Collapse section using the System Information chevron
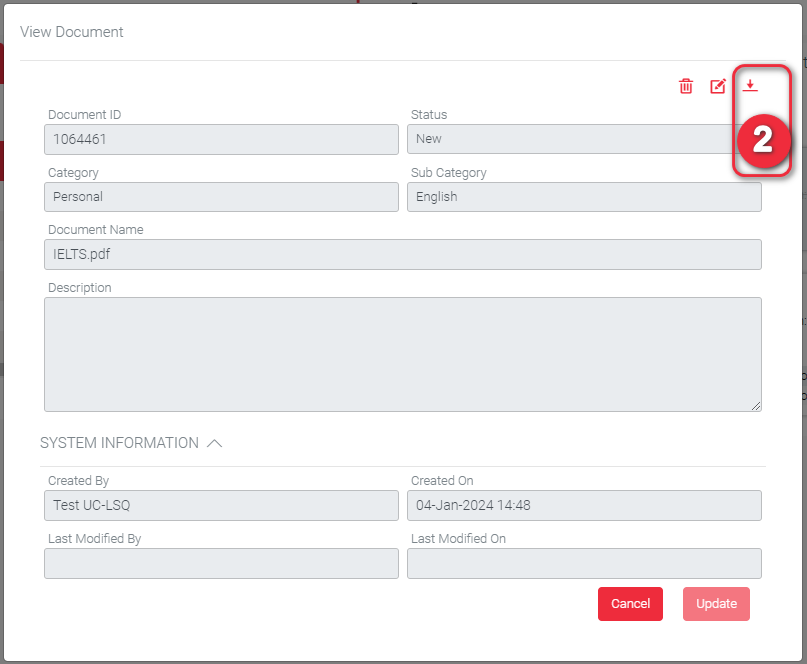This screenshot has height=664, width=807. pyautogui.click(x=214, y=443)
